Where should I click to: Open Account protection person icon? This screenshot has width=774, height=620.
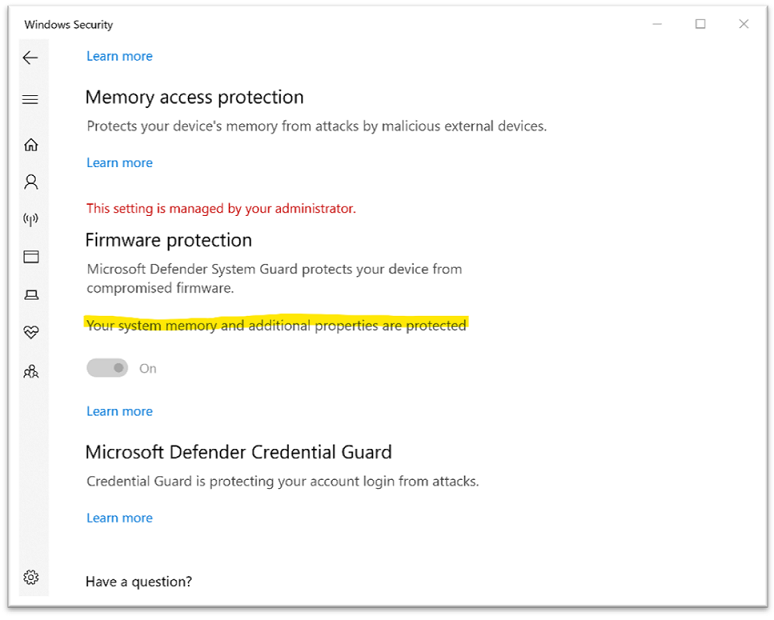coord(31,182)
